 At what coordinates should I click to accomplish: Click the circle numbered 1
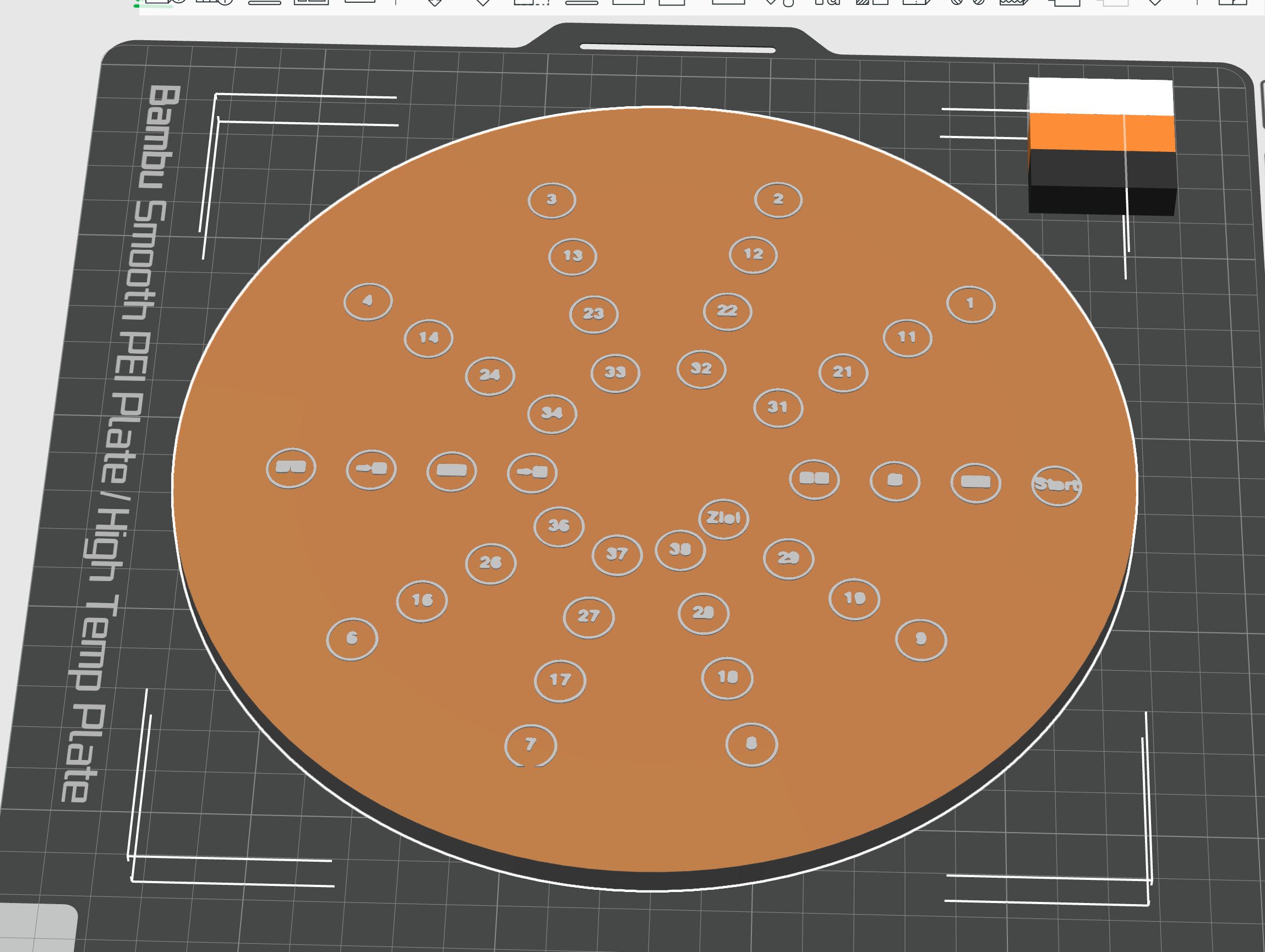pyautogui.click(x=970, y=304)
